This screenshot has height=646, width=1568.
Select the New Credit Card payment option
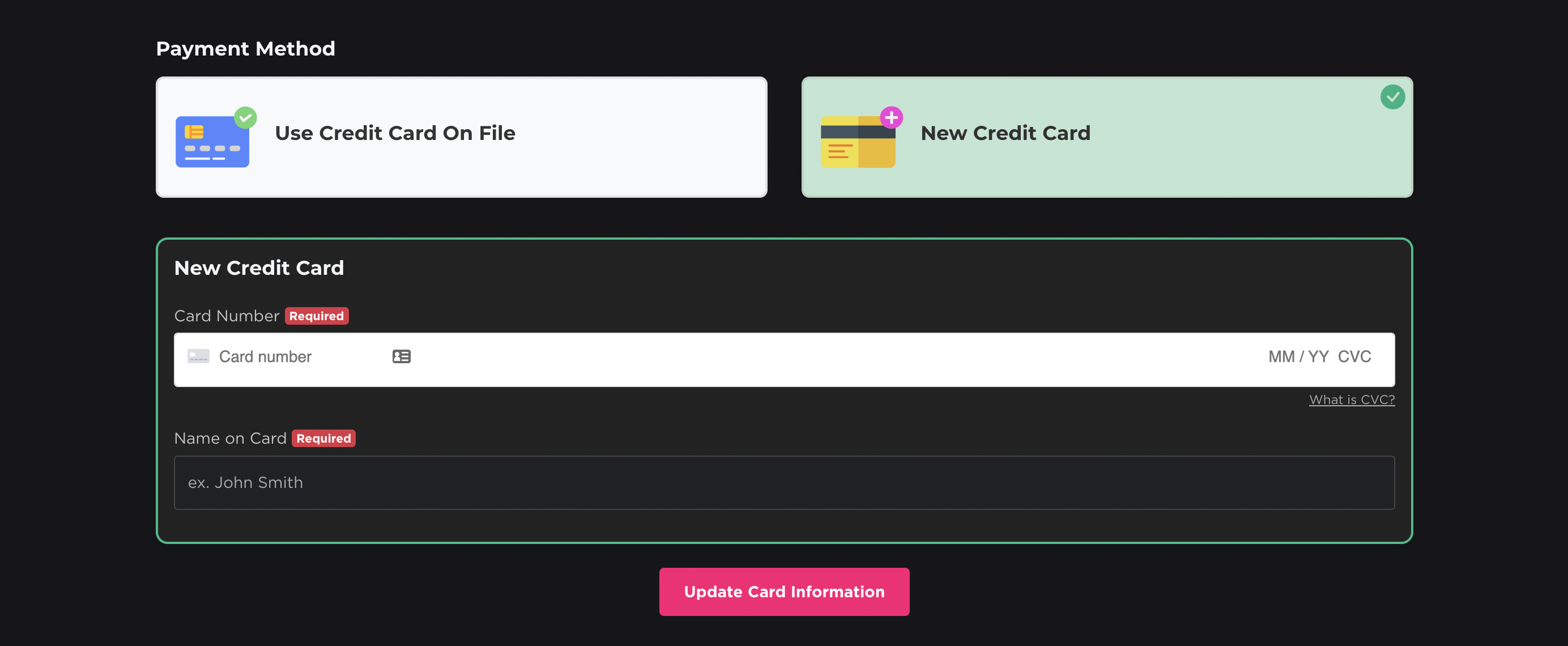pos(1107,137)
